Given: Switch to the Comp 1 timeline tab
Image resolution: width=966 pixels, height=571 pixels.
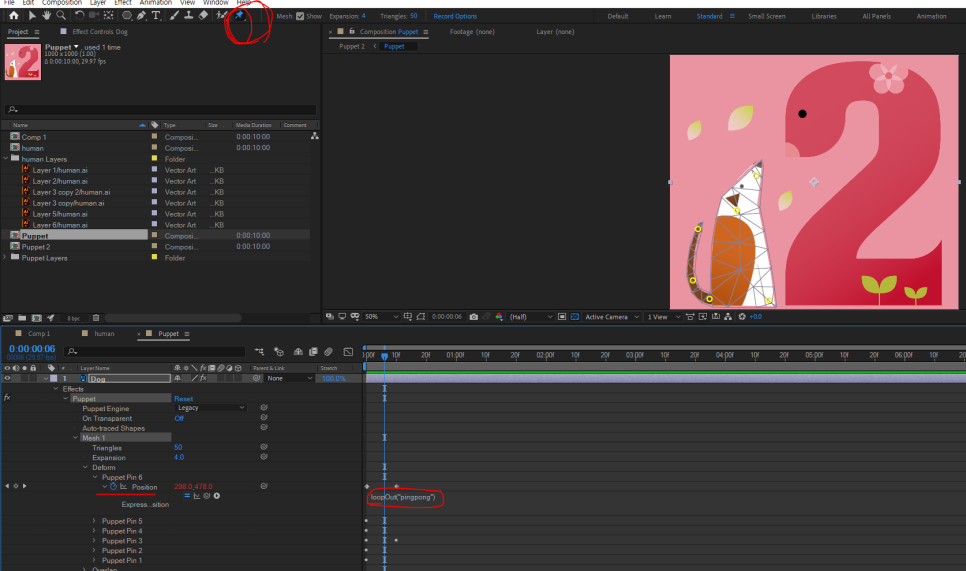Looking at the screenshot, I should [39, 334].
